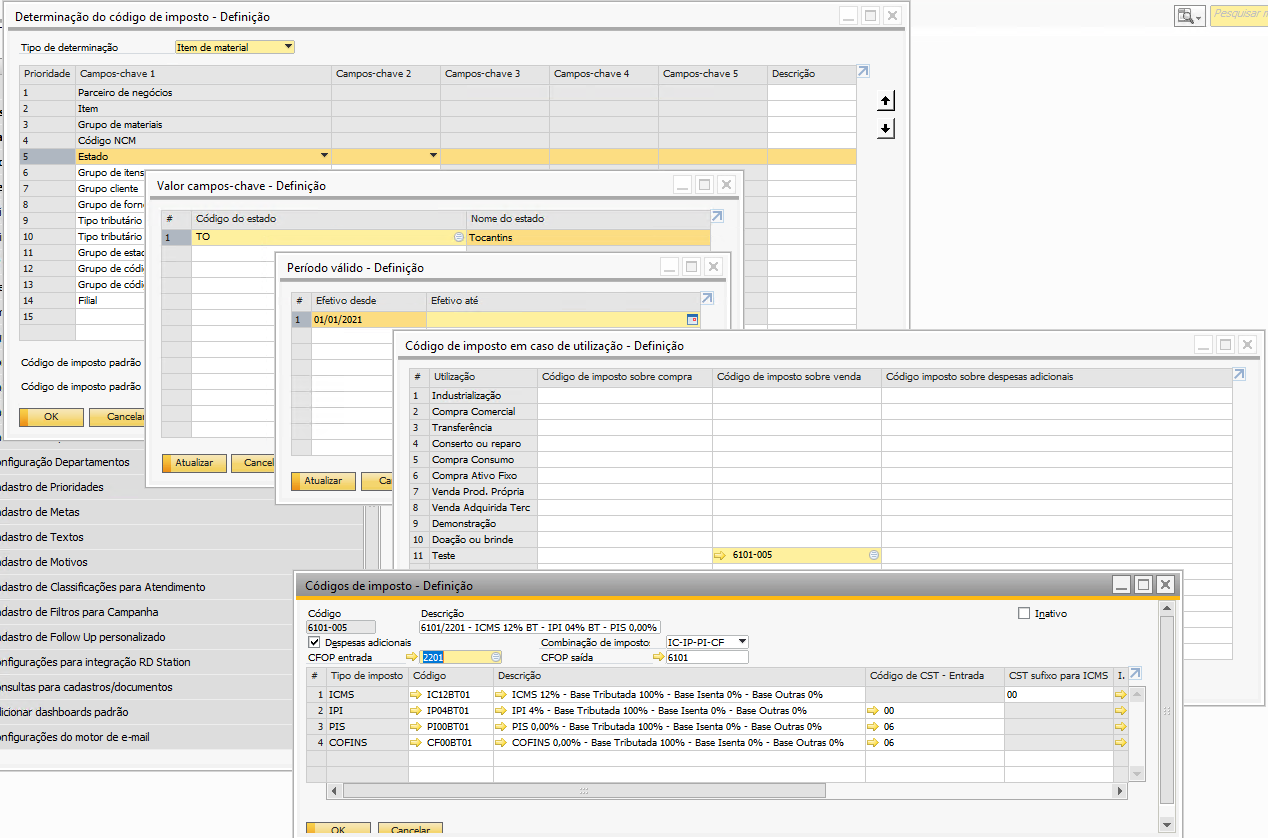Screen dimensions: 1268x838
Task: Move priority row down with arrow button
Action: pos(886,129)
